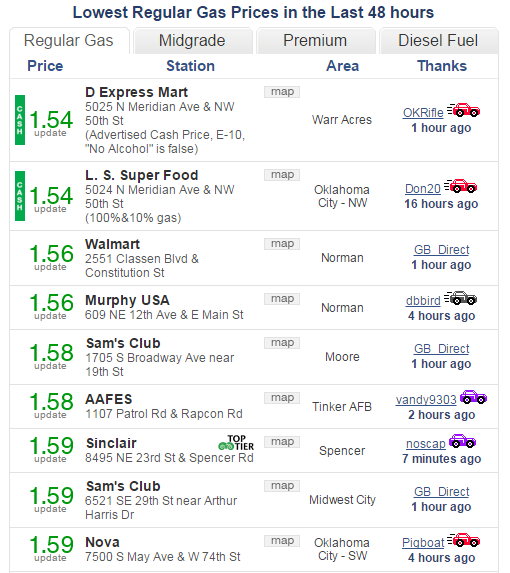Click update under Nova's 1.59 price
The height and width of the screenshot is (573, 510).
(50, 558)
